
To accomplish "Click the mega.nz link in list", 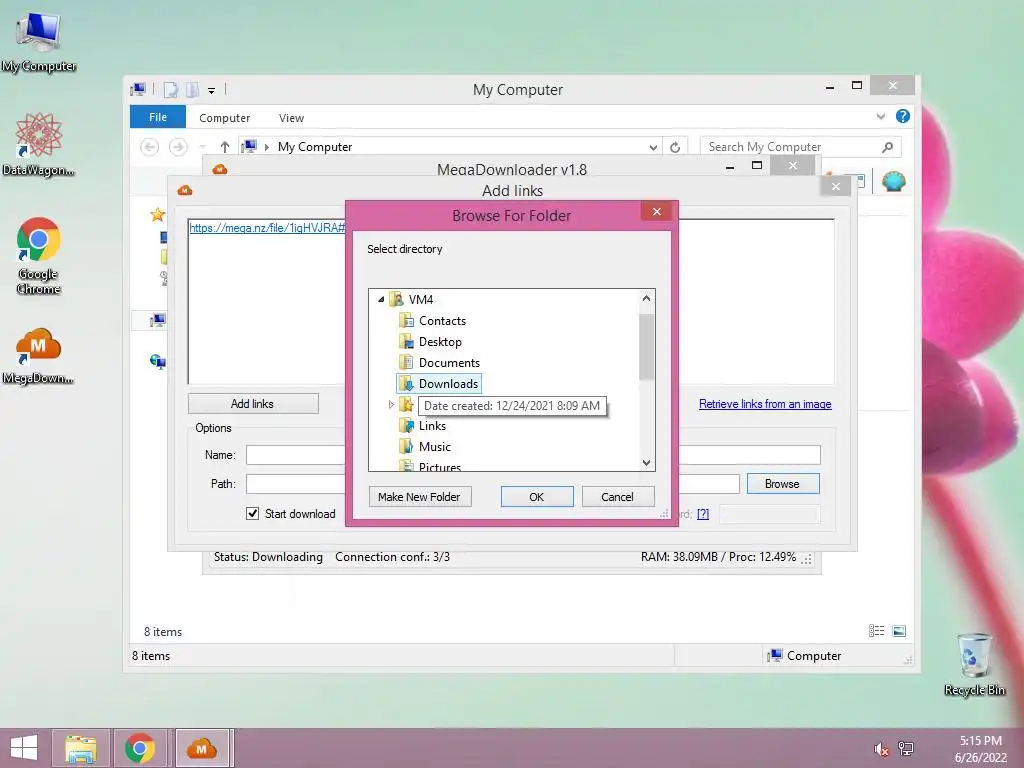I will pos(267,227).
